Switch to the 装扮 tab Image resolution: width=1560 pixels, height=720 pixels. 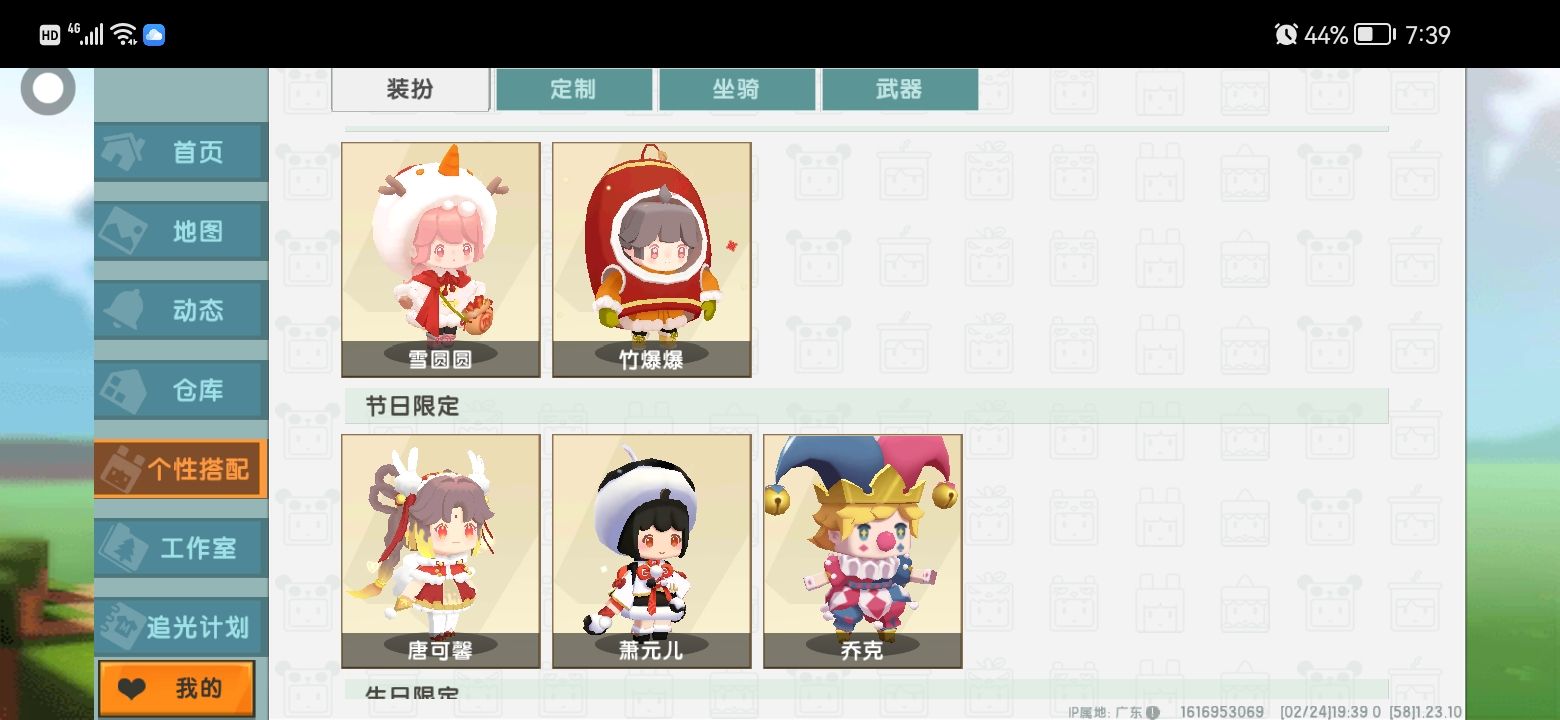(410, 89)
